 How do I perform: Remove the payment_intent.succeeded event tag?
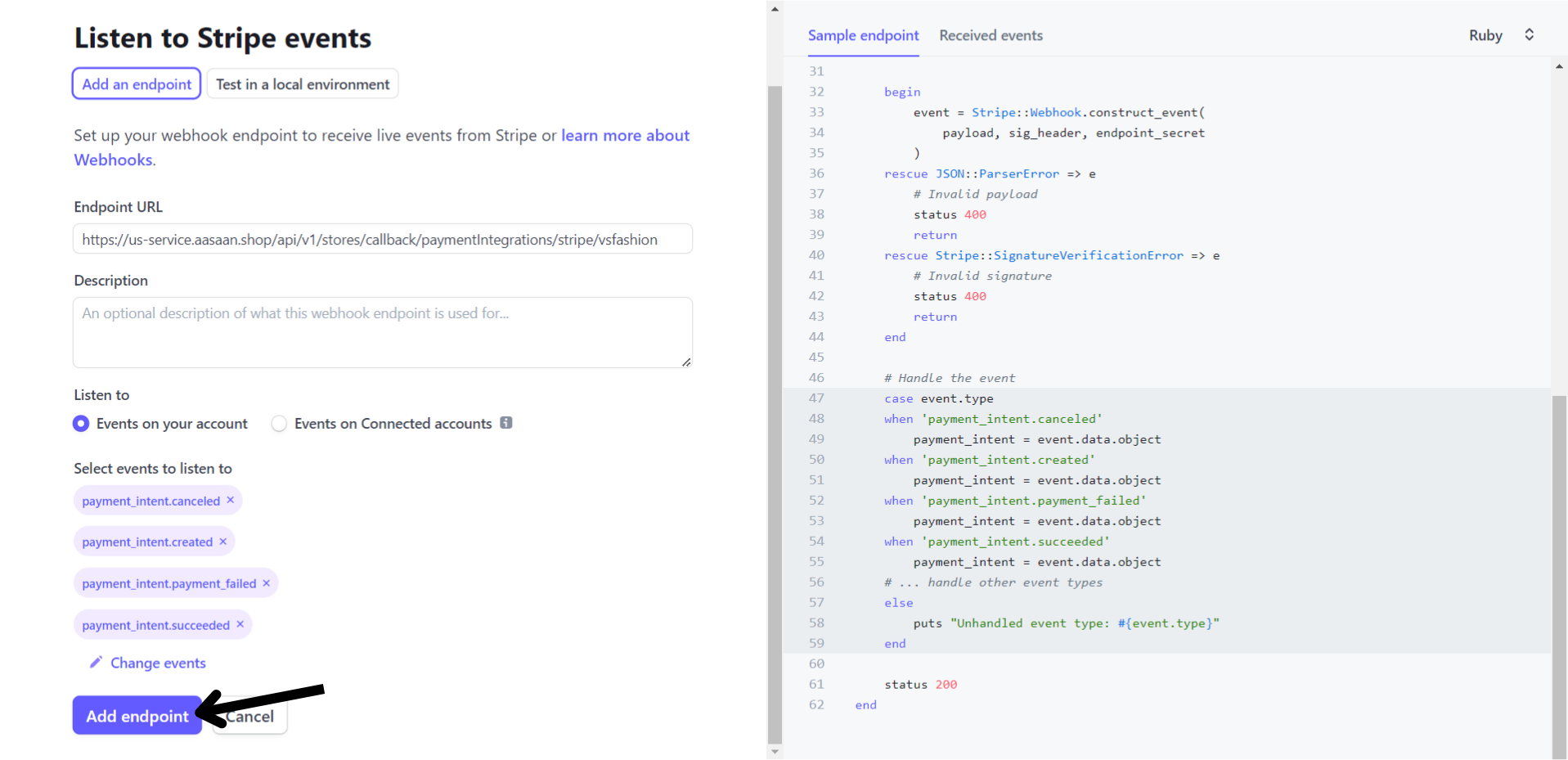[x=240, y=624]
